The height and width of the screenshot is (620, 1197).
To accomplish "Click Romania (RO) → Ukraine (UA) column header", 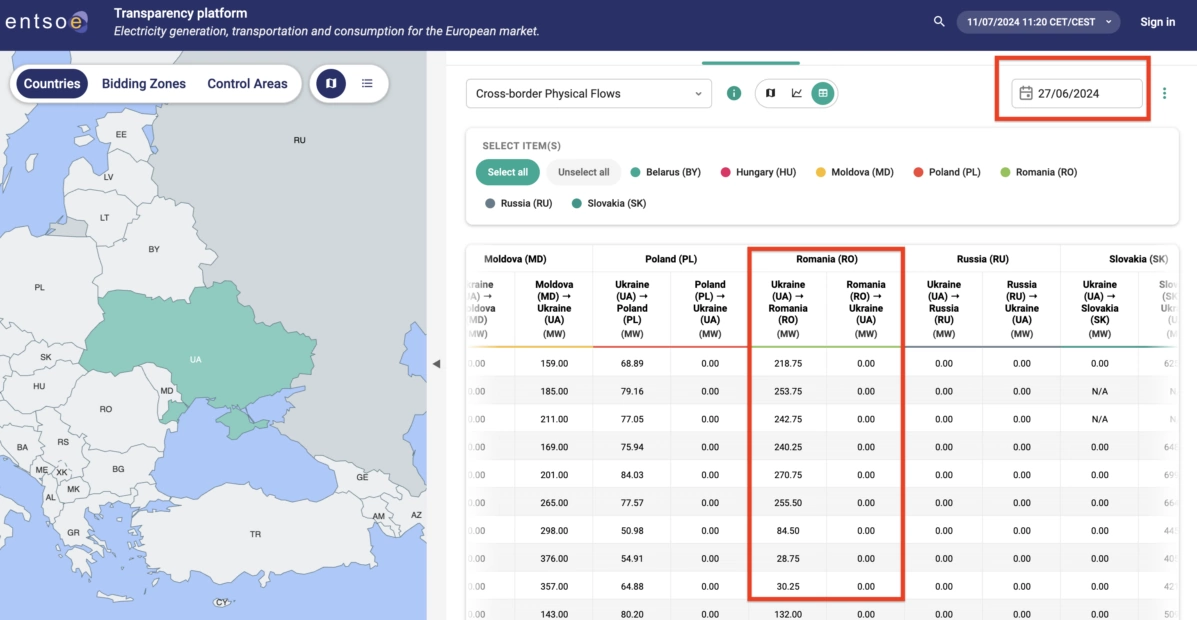I will pyautogui.click(x=866, y=308).
